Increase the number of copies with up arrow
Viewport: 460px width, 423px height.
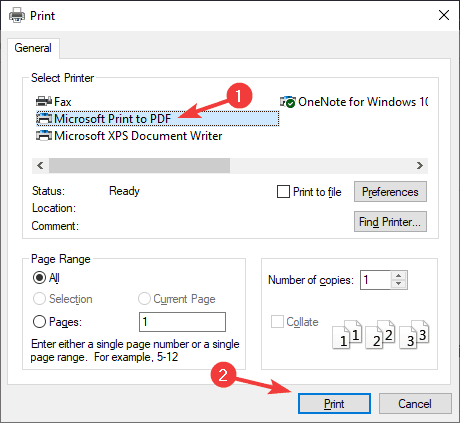399,276
